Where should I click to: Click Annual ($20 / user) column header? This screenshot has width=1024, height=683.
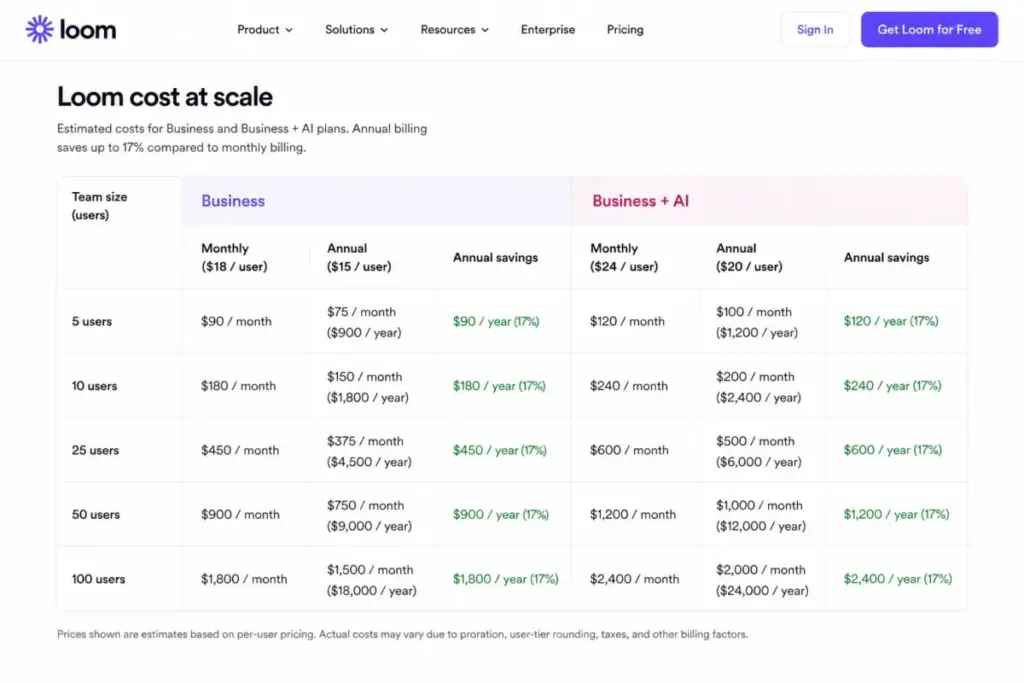[749, 257]
